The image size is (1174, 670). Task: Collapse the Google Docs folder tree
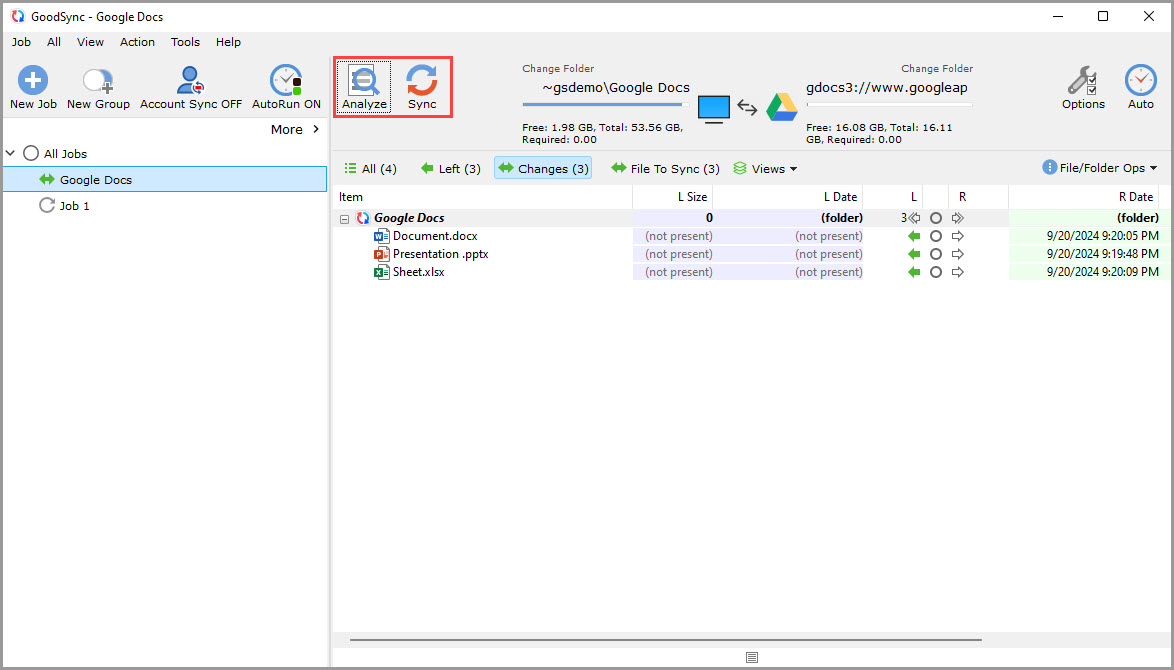pyautogui.click(x=345, y=218)
